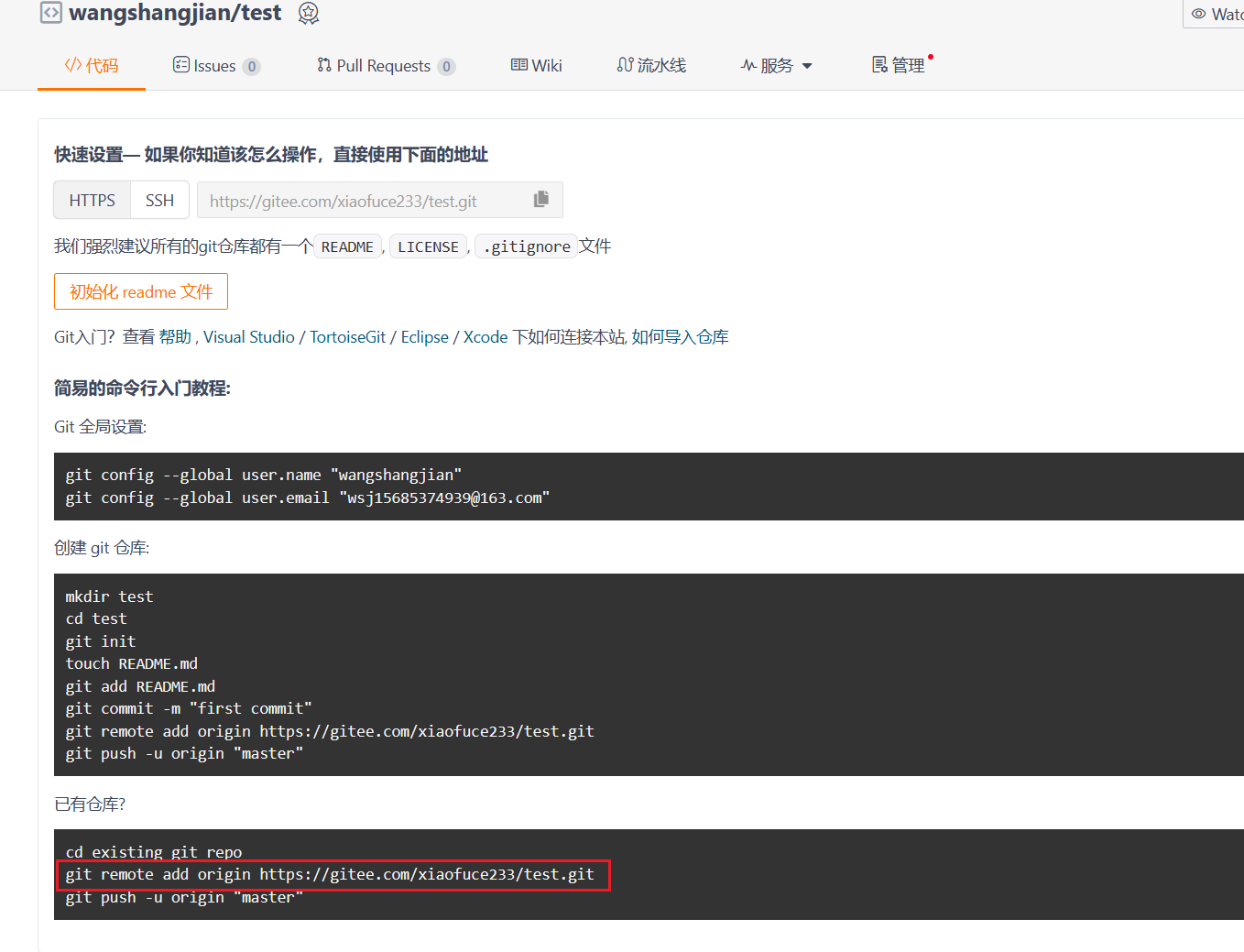Switch to SSH clone address

(x=159, y=201)
